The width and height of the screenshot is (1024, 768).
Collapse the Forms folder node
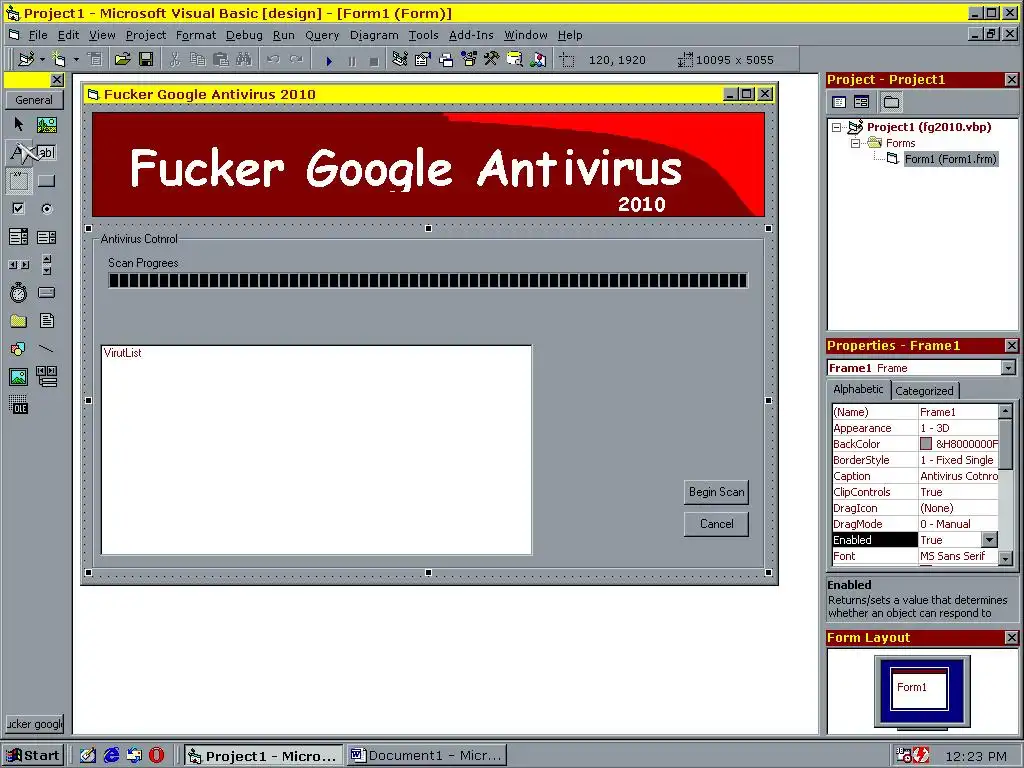(x=855, y=143)
